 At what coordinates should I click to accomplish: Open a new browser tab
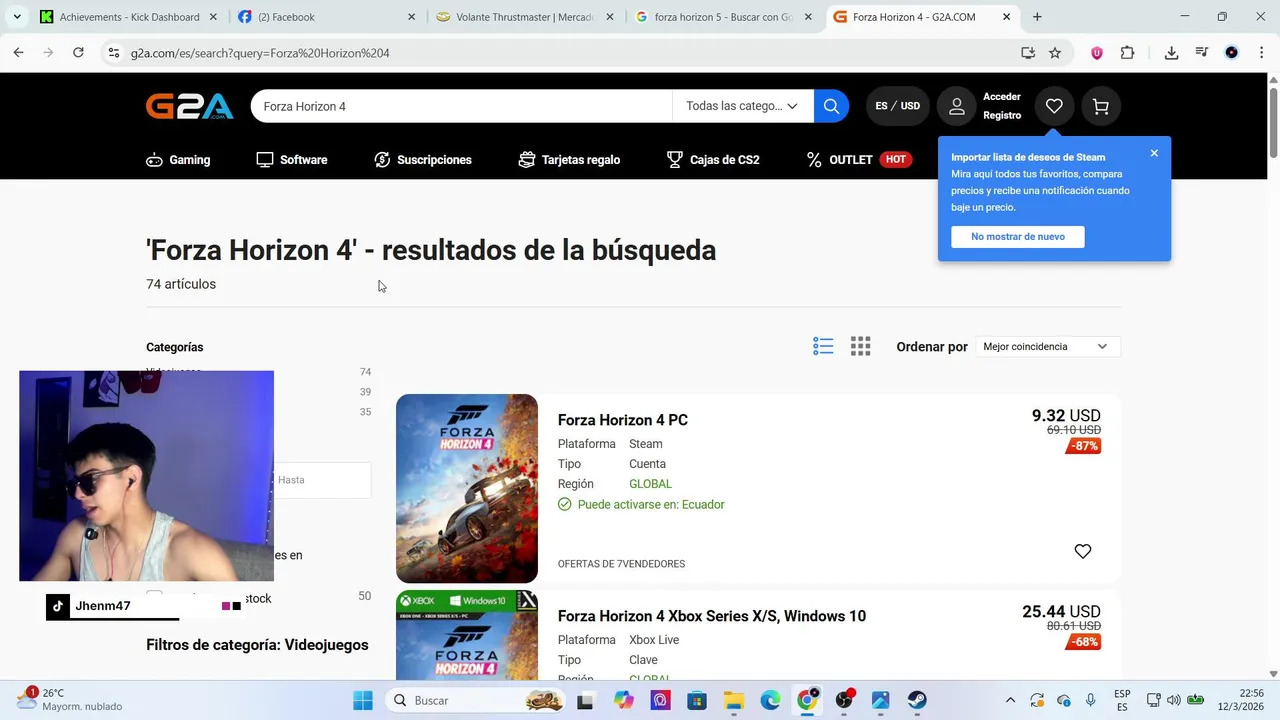click(x=1037, y=17)
